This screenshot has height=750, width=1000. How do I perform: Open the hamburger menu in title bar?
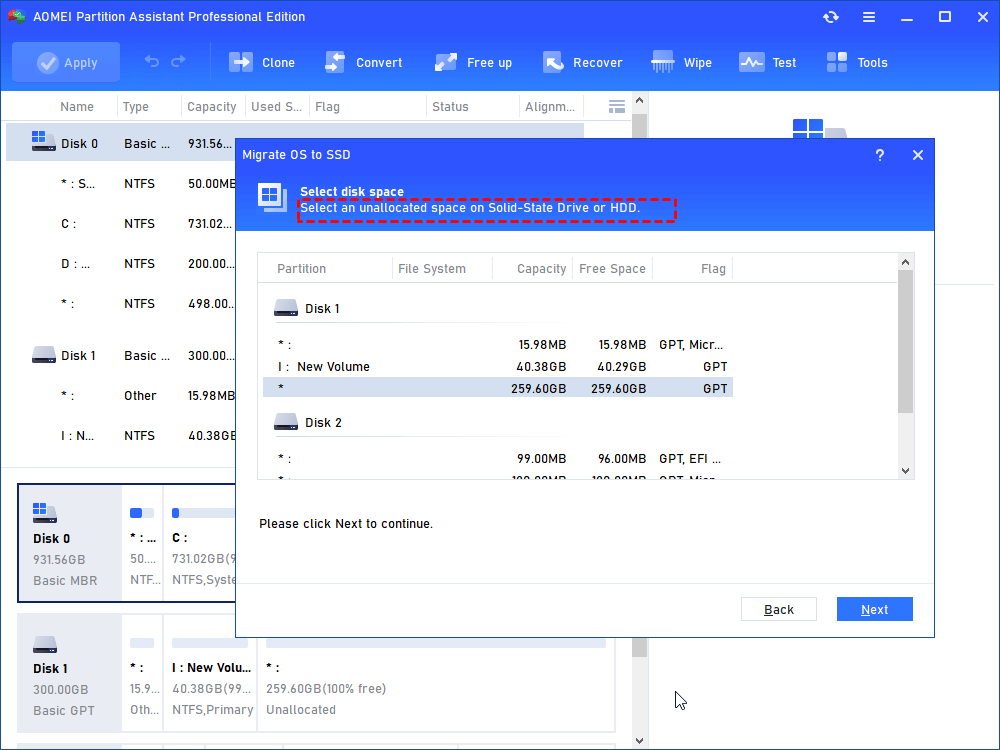click(869, 17)
